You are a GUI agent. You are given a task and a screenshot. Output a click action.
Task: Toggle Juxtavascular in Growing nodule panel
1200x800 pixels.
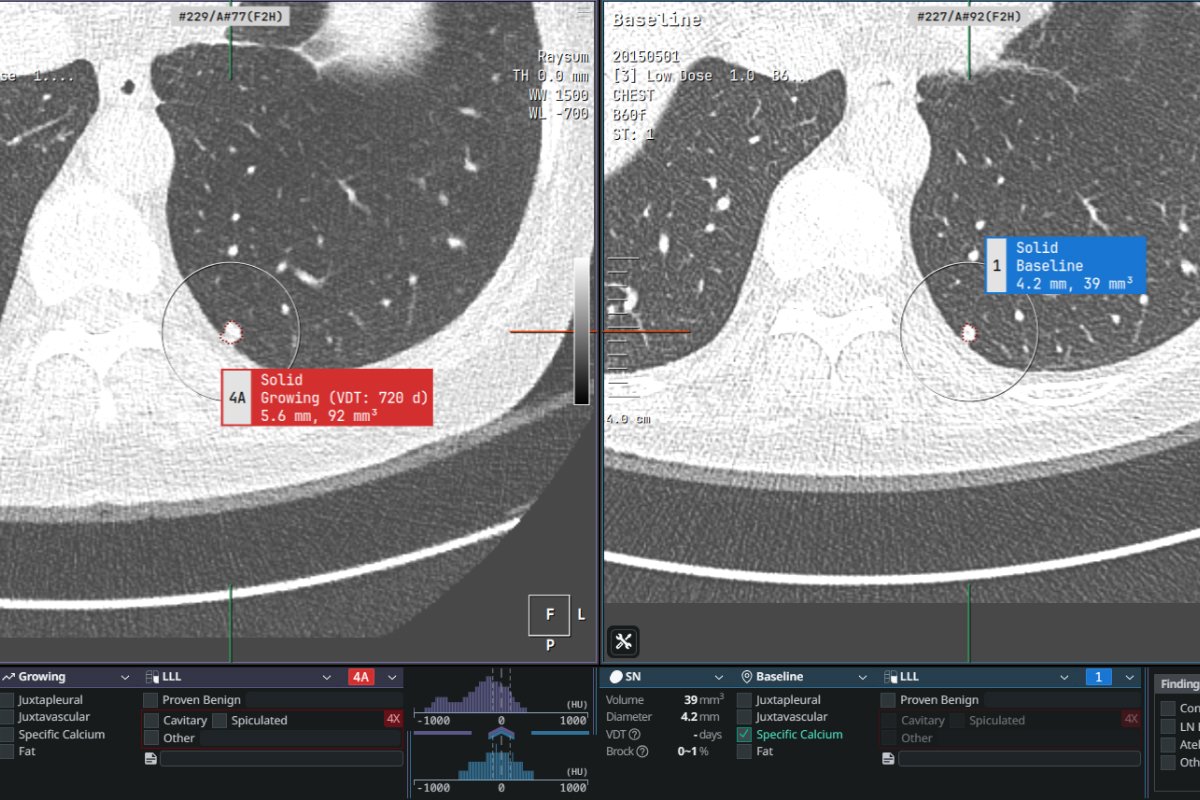pos(7,717)
